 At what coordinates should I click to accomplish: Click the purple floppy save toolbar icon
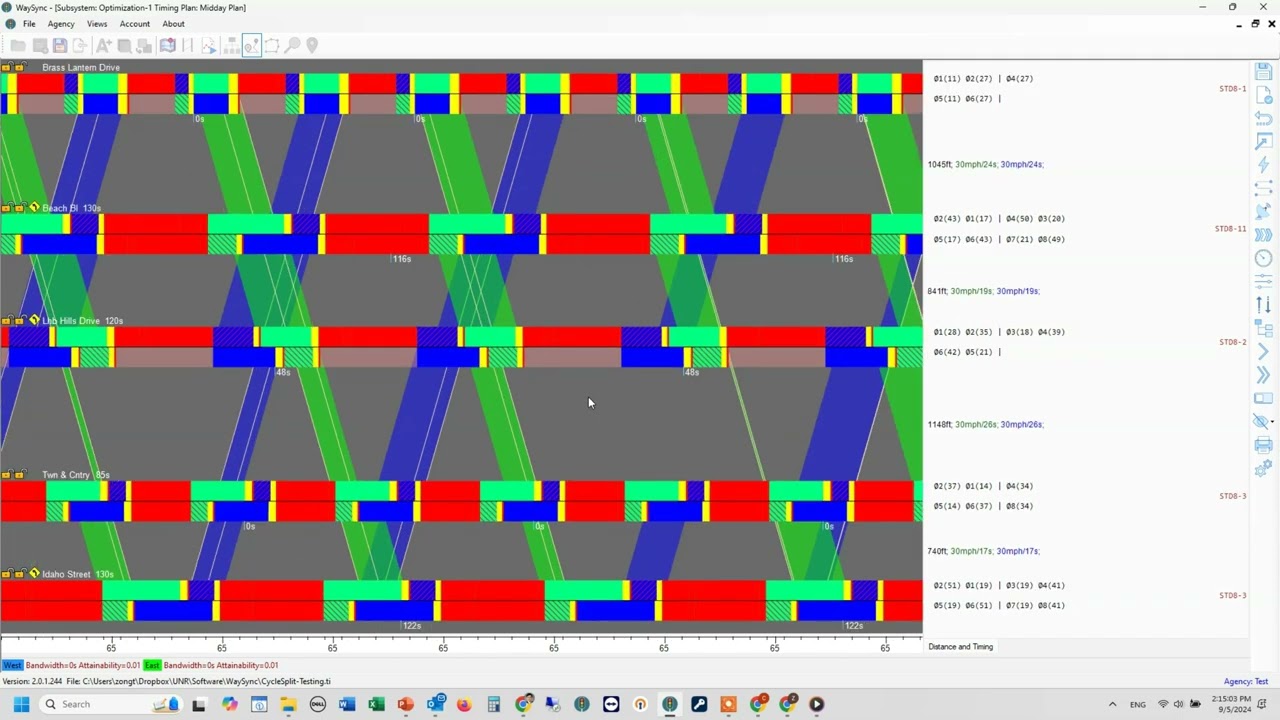(x=60, y=45)
